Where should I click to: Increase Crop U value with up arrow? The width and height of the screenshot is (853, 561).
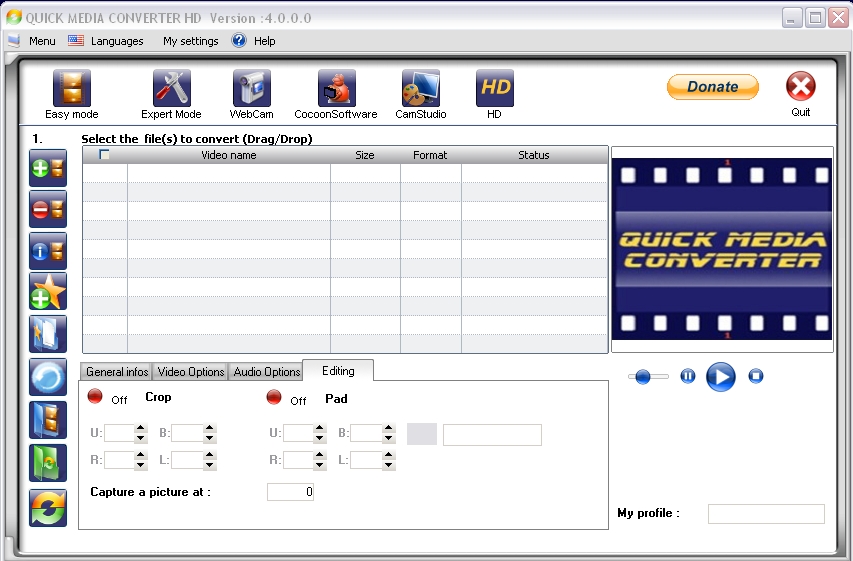pos(140,428)
